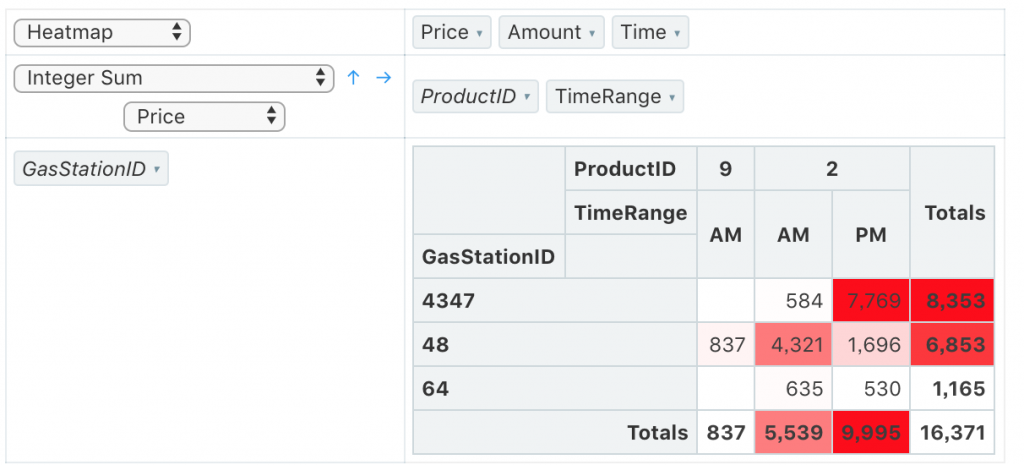Click the Totals column header
The image size is (1024, 465).
click(x=954, y=212)
